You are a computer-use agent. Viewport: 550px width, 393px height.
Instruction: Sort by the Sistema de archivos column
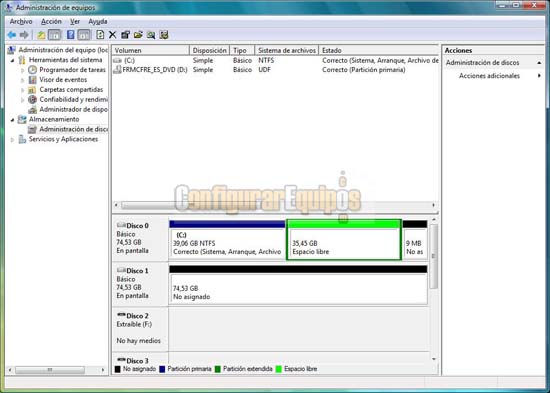(x=287, y=51)
